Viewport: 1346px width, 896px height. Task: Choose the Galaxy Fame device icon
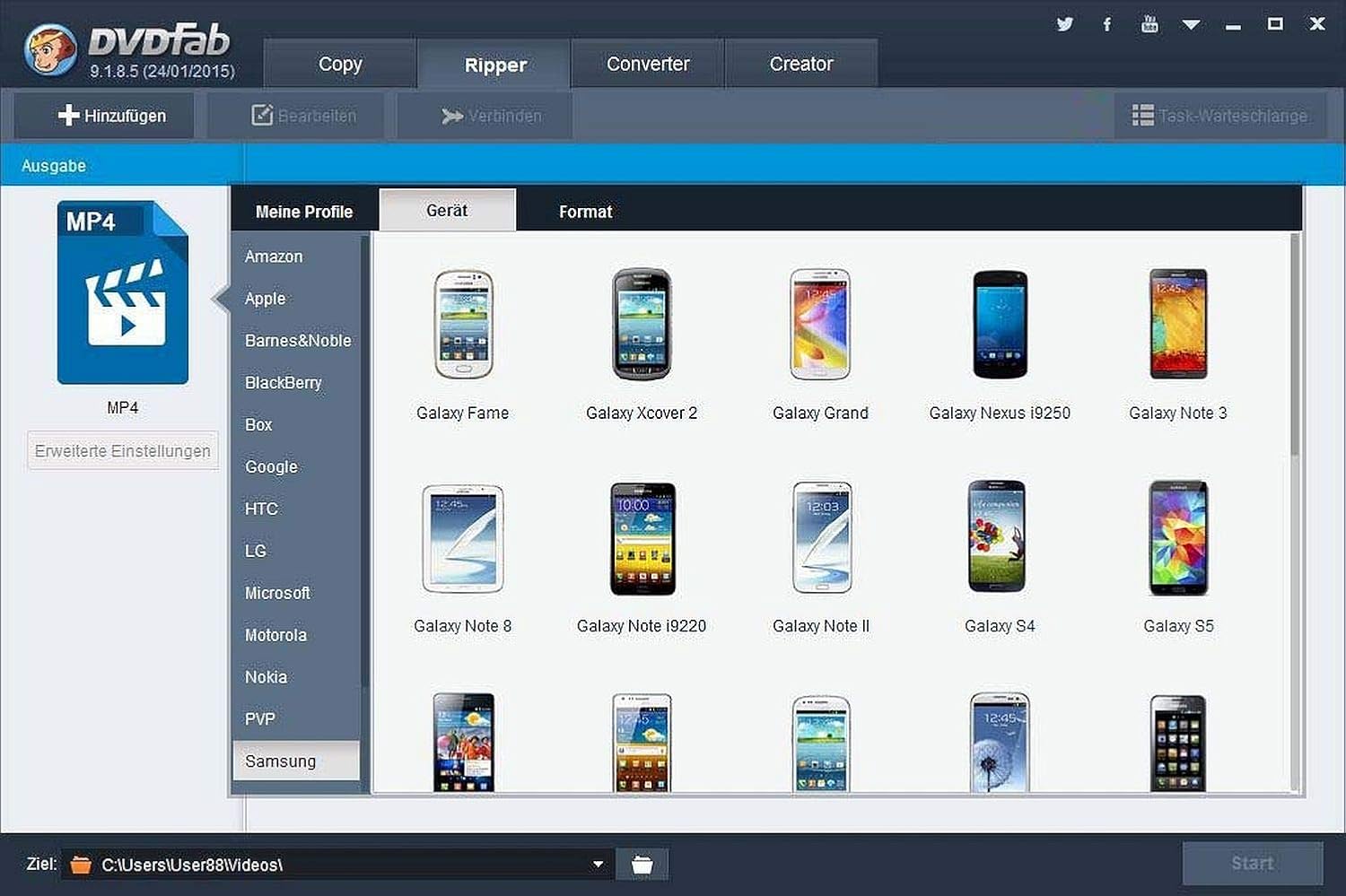click(463, 325)
